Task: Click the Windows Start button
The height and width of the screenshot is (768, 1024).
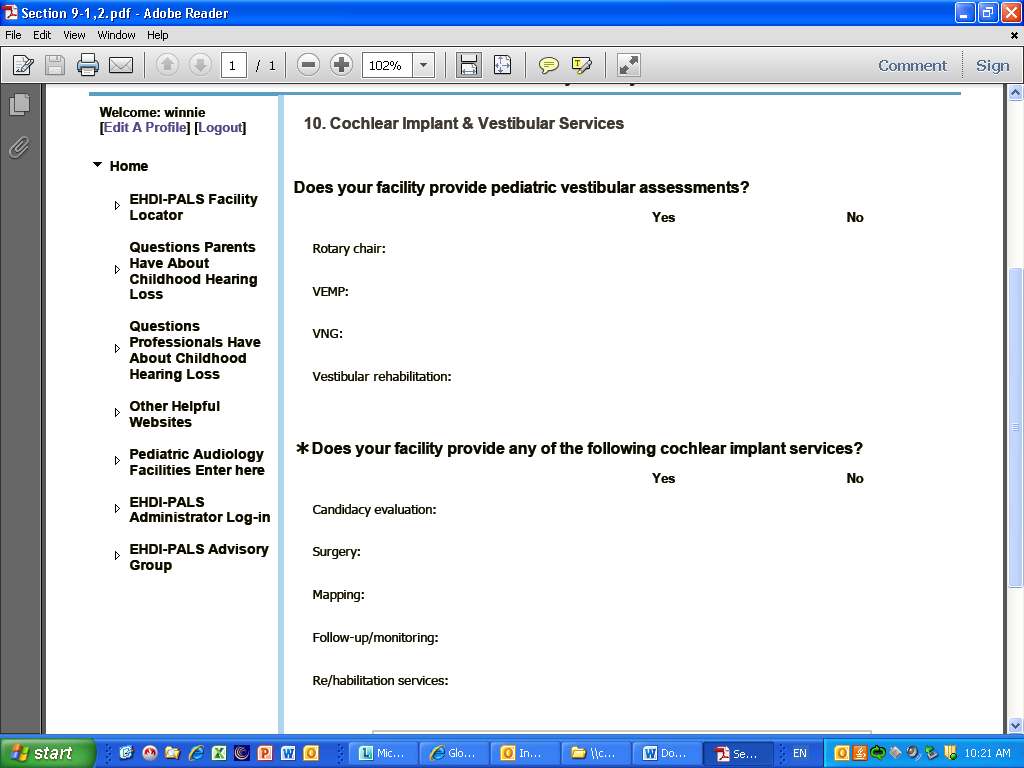Action: click(x=48, y=753)
